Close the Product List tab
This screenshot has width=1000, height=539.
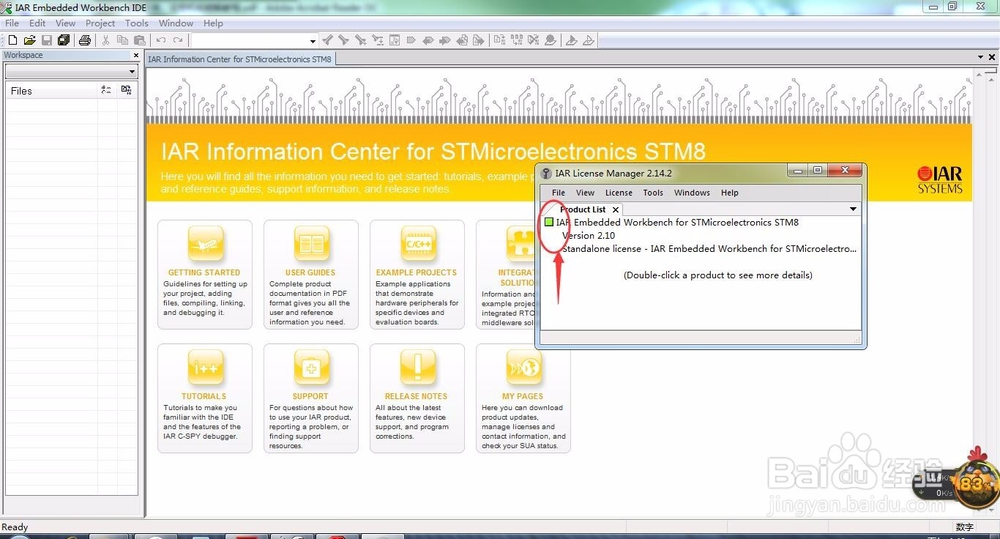click(x=615, y=209)
